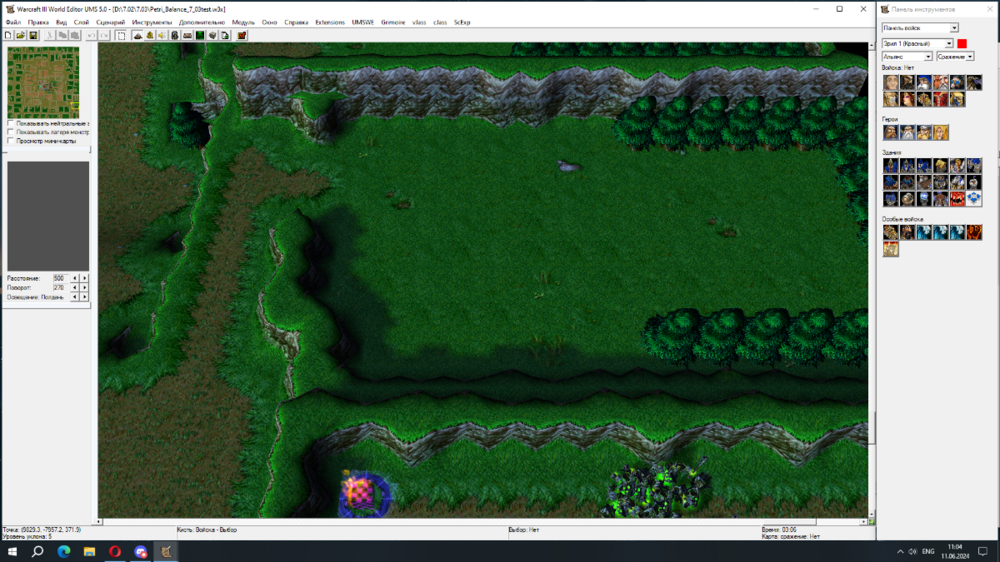This screenshot has width=1000, height=562.
Task: Click the selection brush toolbar icon
Action: [121, 35]
